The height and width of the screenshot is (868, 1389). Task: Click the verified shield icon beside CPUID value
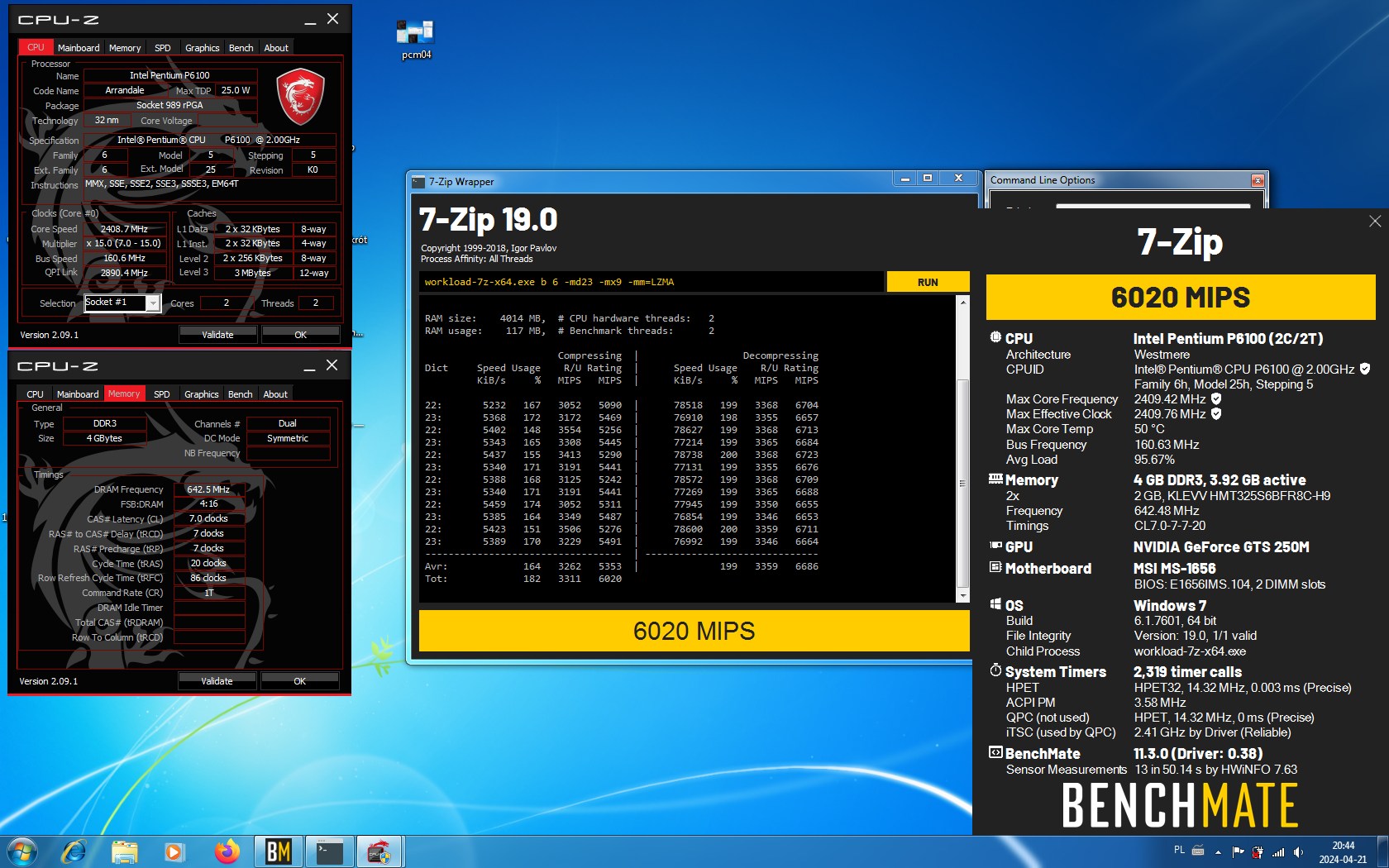[x=1365, y=369]
